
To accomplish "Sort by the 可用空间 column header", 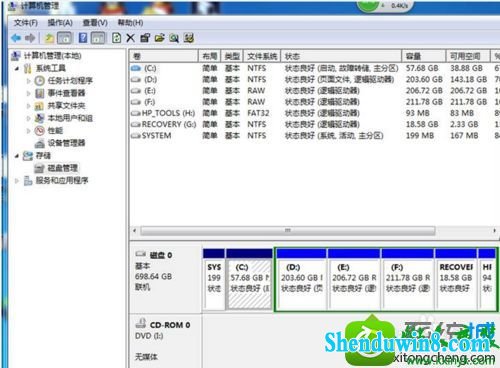I will pos(468,56).
